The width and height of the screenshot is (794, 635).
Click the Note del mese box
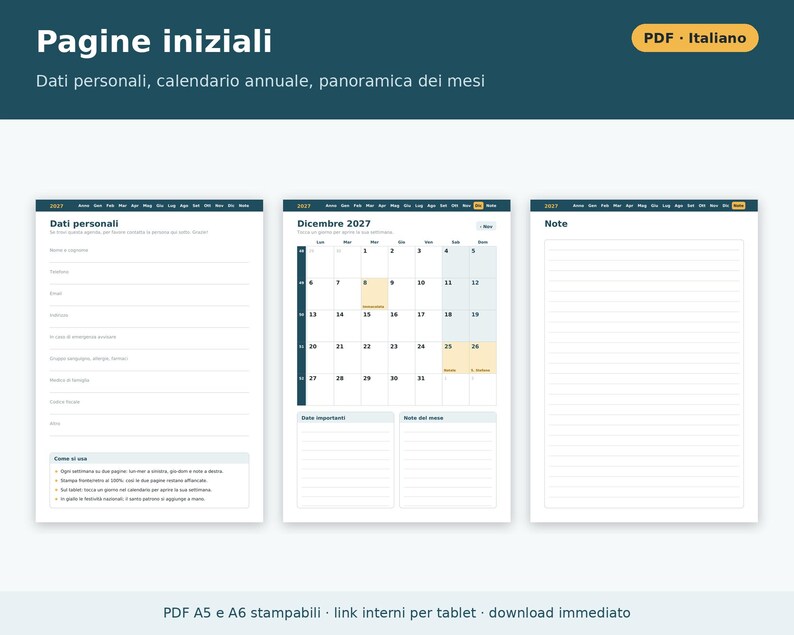click(x=448, y=460)
